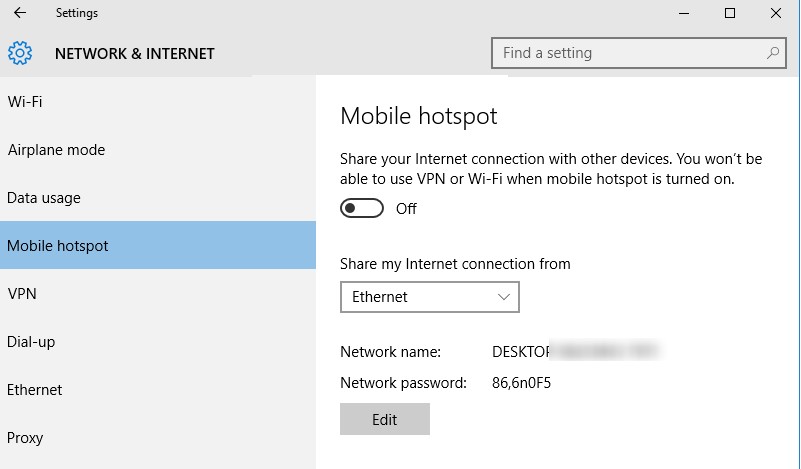Image resolution: width=801 pixels, height=469 pixels.
Task: Open the VPN settings page
Action: coord(22,294)
